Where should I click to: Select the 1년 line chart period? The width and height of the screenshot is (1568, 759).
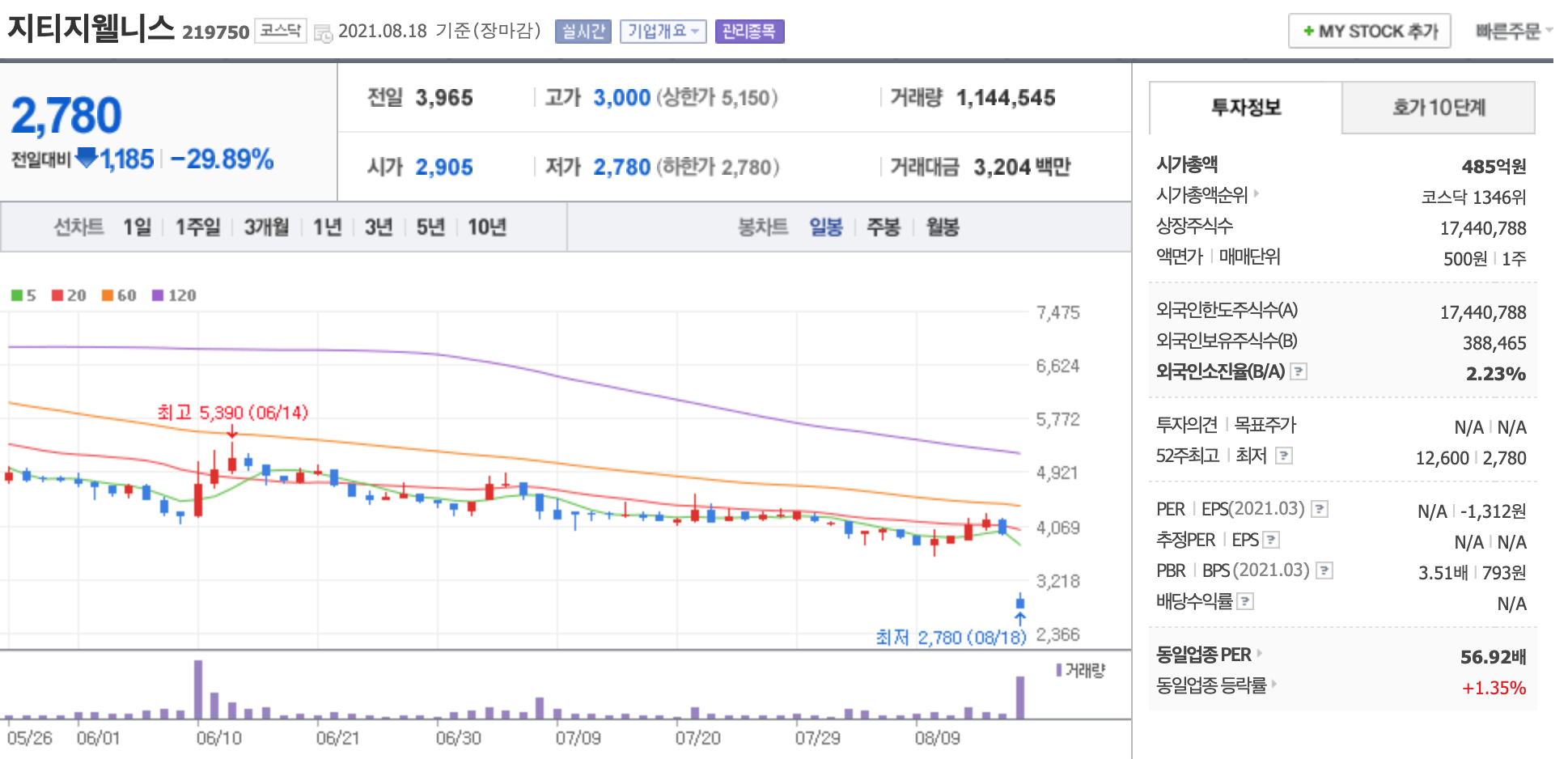pos(328,227)
